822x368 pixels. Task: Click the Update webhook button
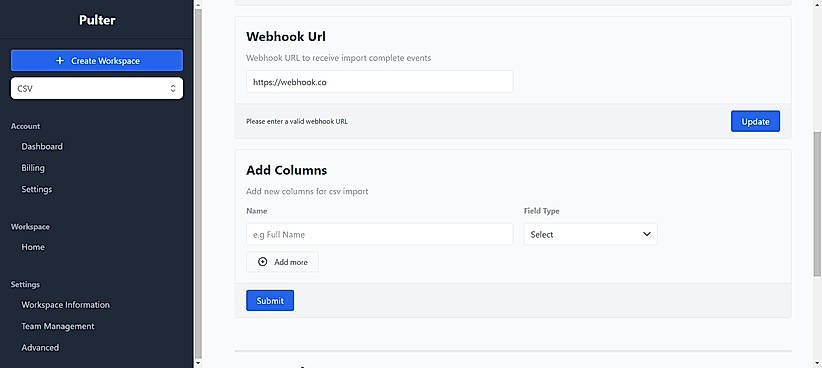(x=755, y=121)
